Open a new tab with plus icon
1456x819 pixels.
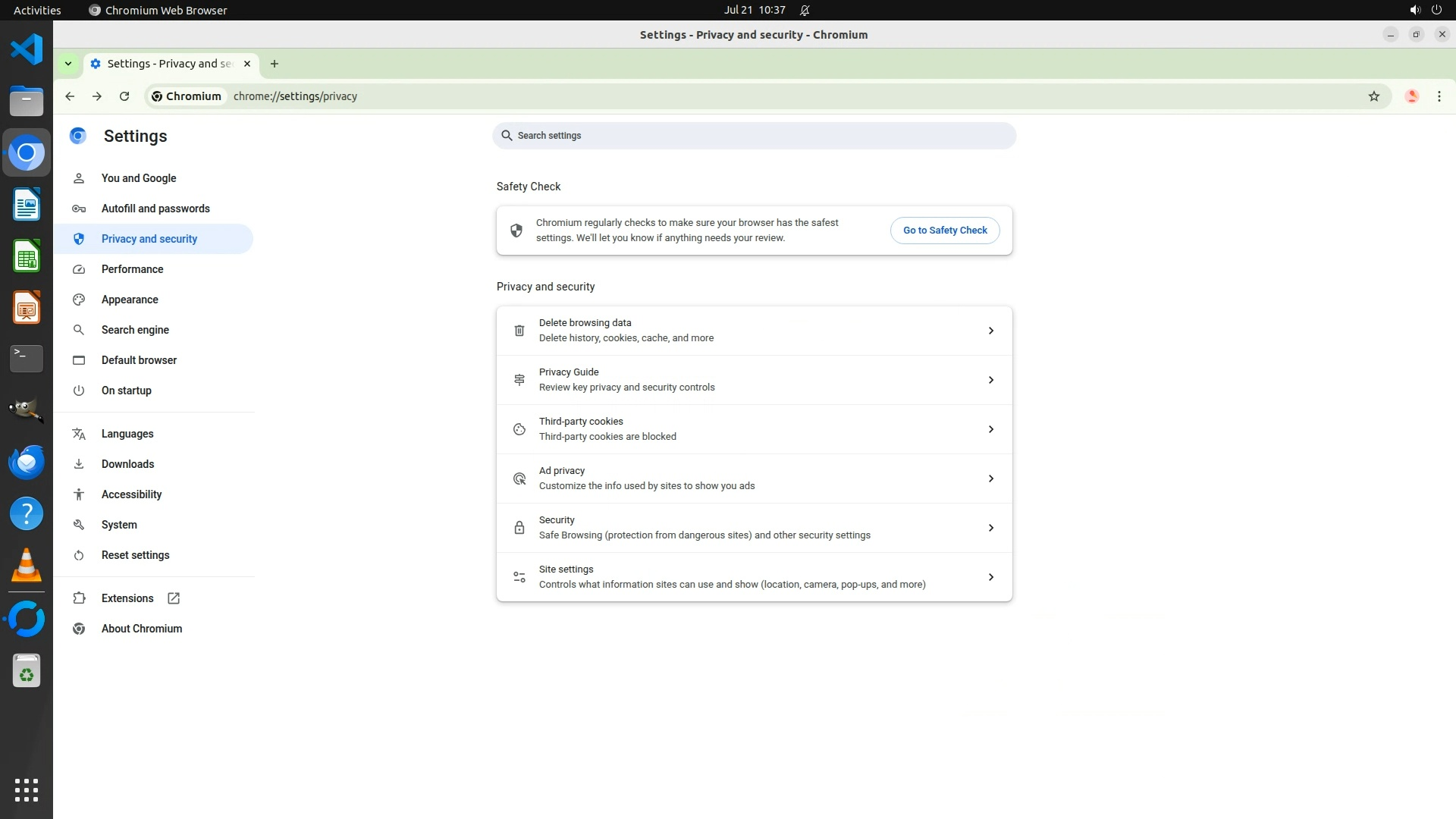click(275, 64)
